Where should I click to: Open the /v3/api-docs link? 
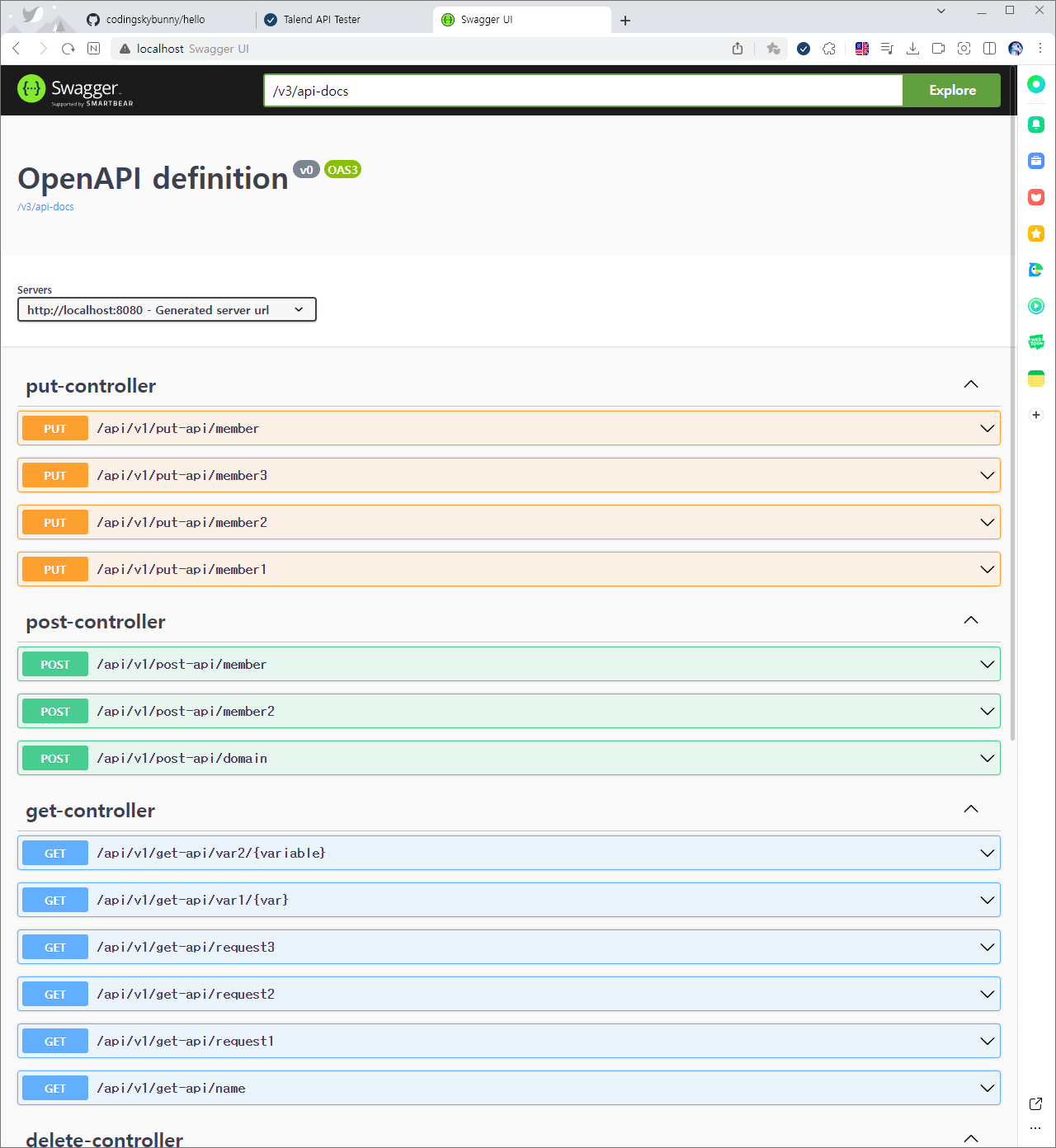click(45, 206)
